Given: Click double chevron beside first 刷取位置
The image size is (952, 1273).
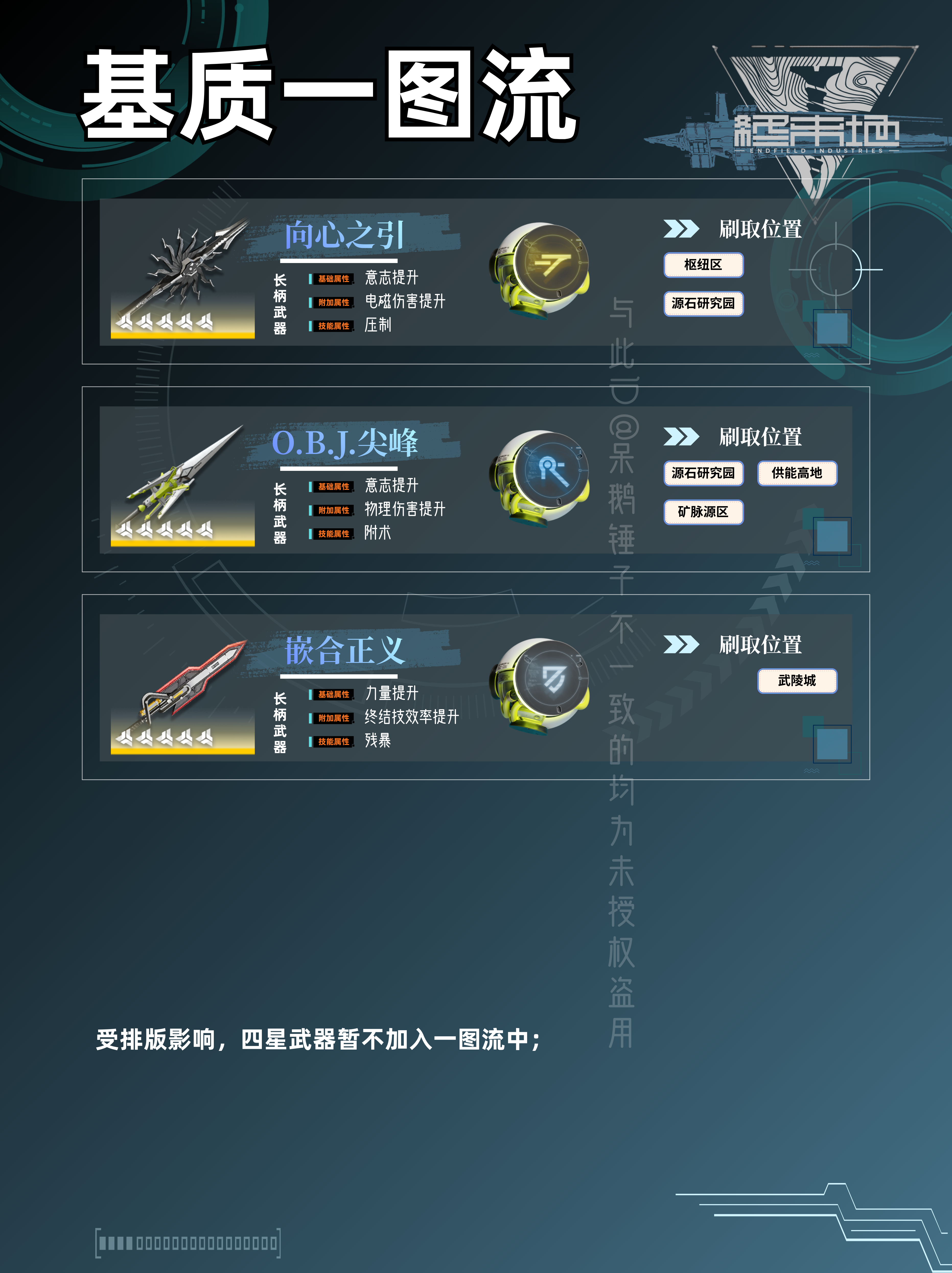Looking at the screenshot, I should [x=681, y=229].
